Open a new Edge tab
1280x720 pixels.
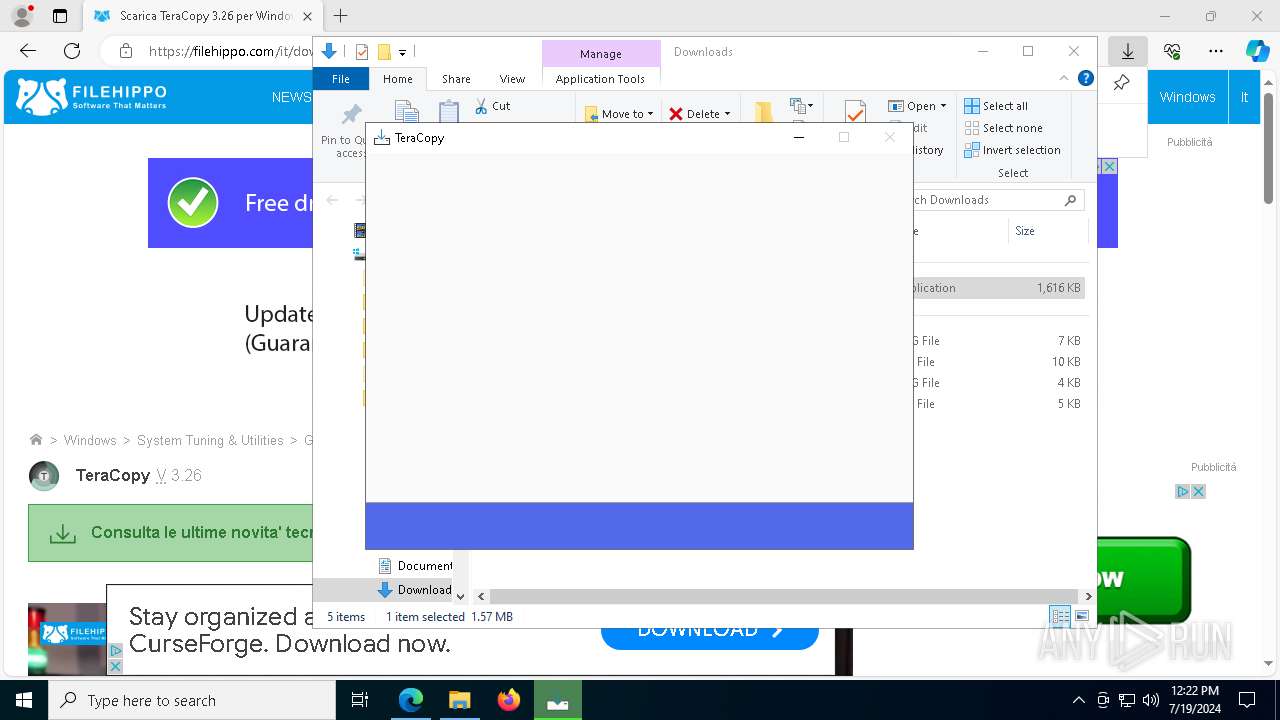(341, 16)
